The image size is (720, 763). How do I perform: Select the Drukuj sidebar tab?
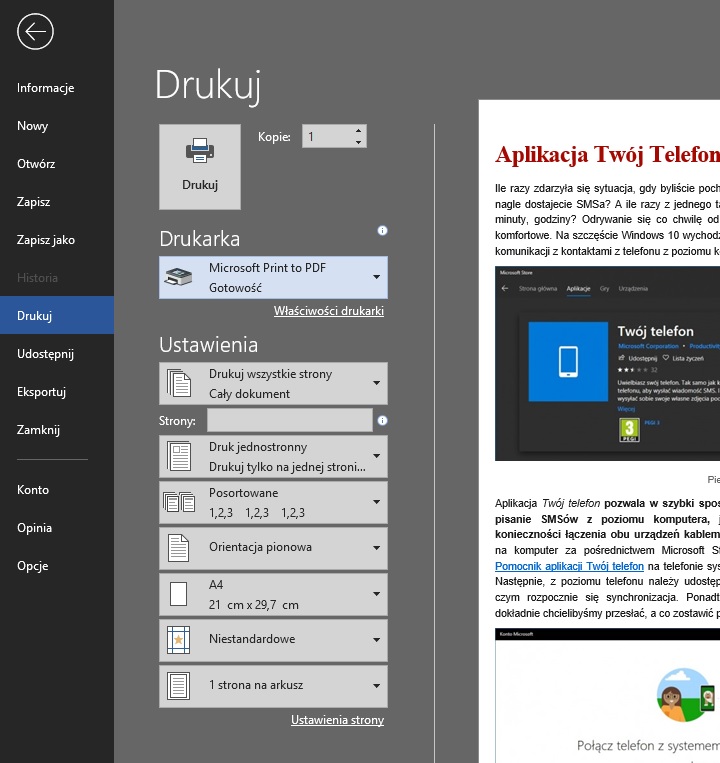[57, 315]
